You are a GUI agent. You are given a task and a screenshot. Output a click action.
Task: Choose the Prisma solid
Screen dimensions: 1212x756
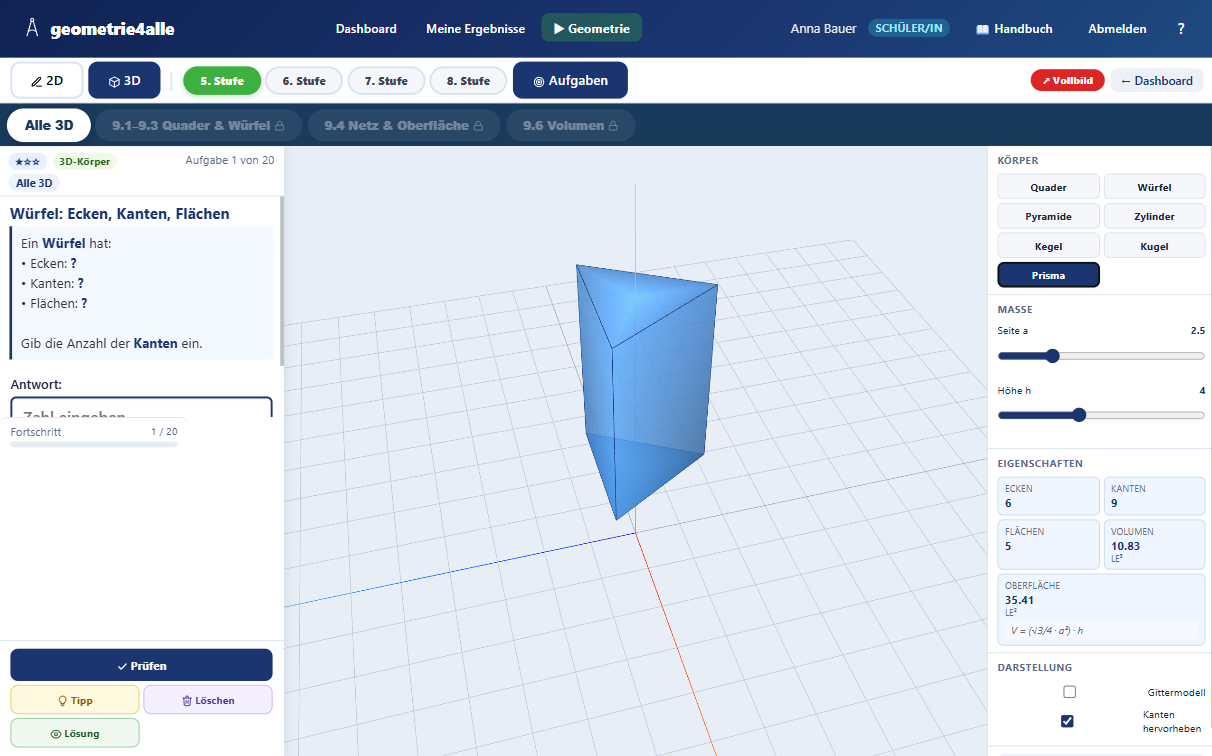(x=1048, y=275)
